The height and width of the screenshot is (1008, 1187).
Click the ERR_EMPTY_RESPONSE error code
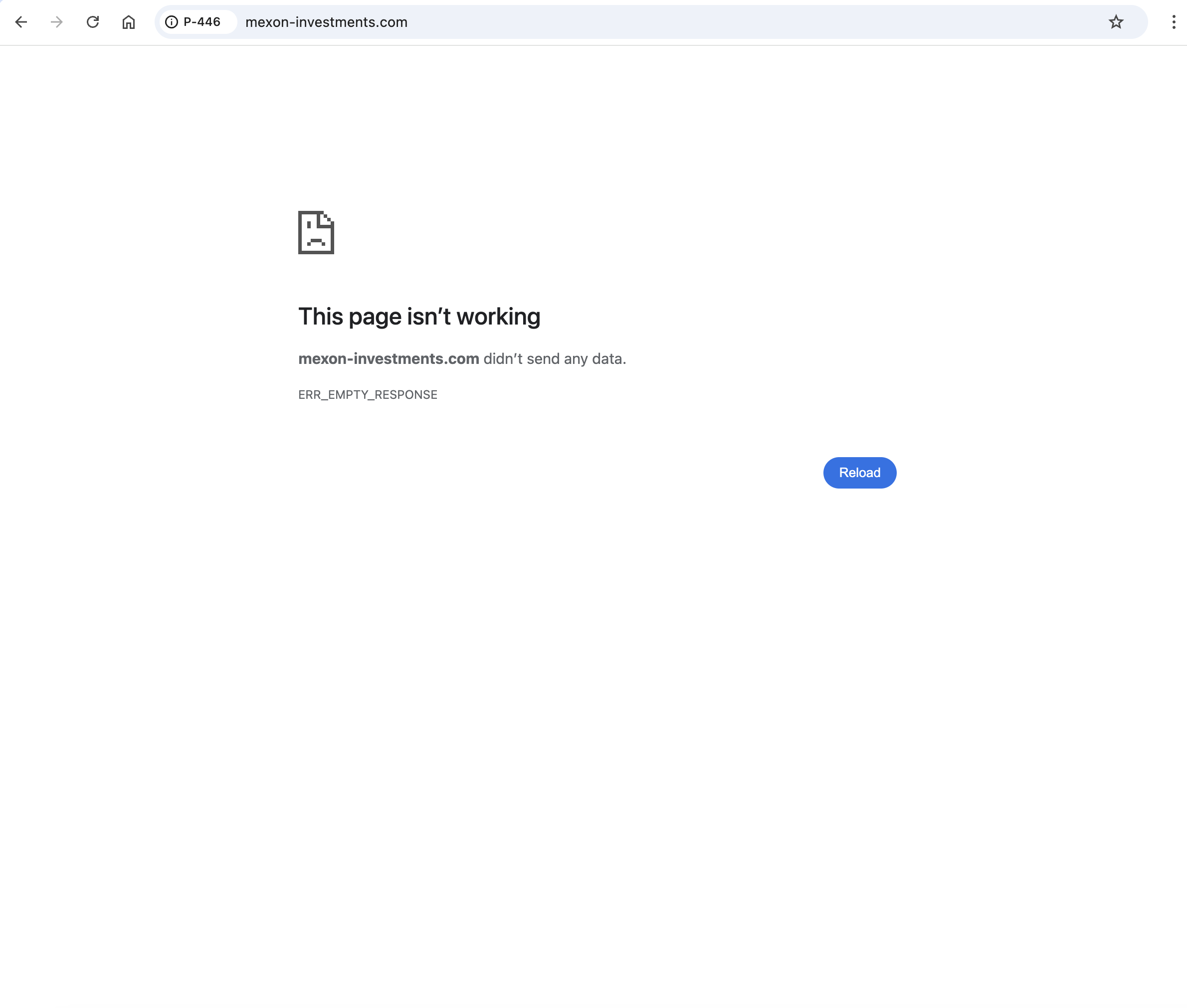tap(368, 395)
